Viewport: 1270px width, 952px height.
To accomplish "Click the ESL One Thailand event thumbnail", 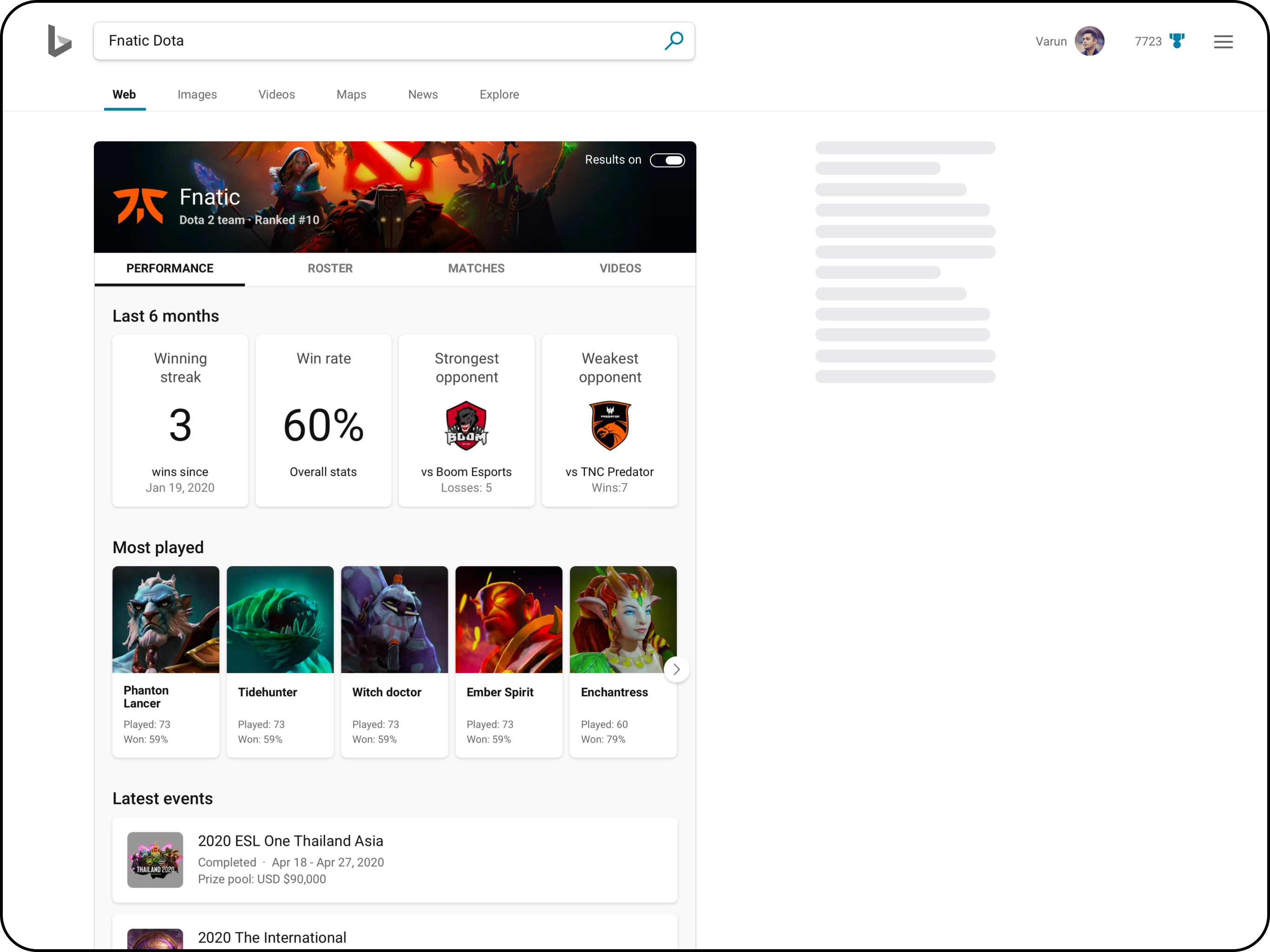I will (x=155, y=860).
